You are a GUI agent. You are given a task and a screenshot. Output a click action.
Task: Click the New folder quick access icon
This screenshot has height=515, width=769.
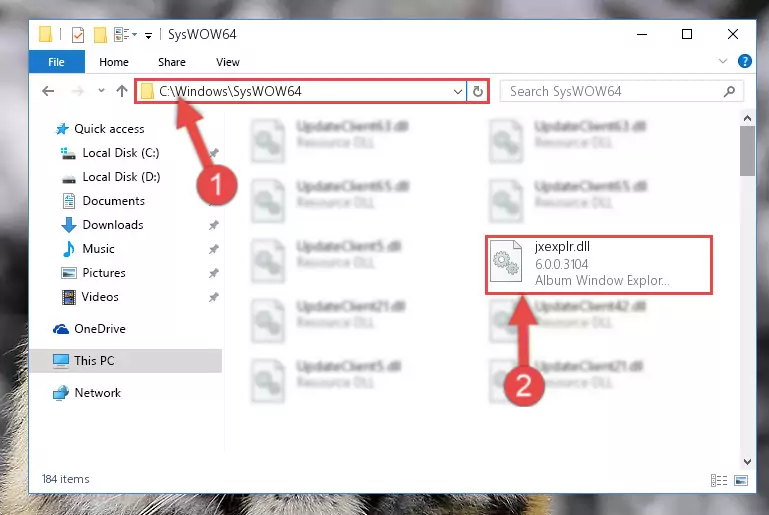coord(100,35)
